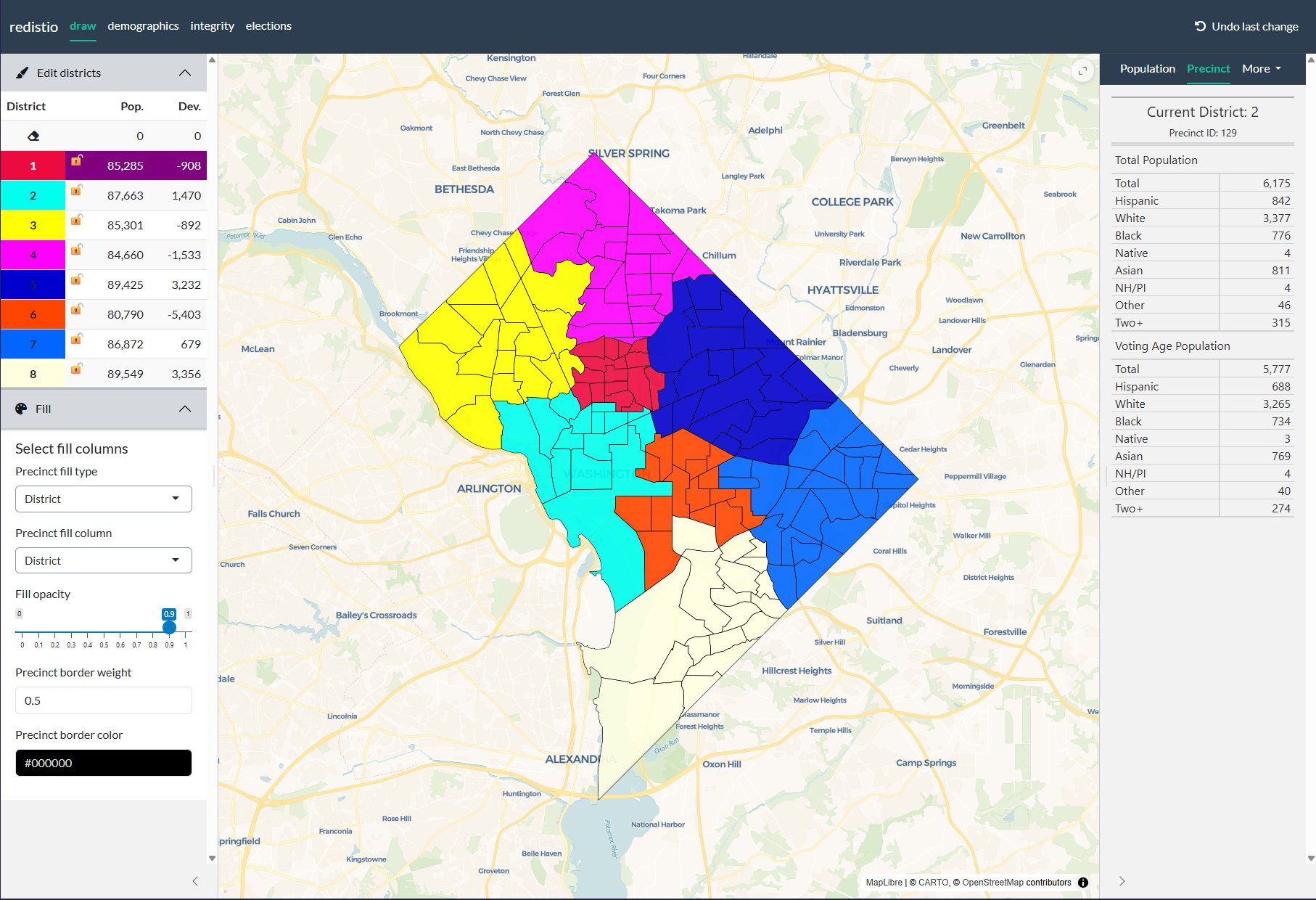The height and width of the screenshot is (900, 1316).
Task: Click the map fullscreen expand icon
Action: tap(1082, 71)
